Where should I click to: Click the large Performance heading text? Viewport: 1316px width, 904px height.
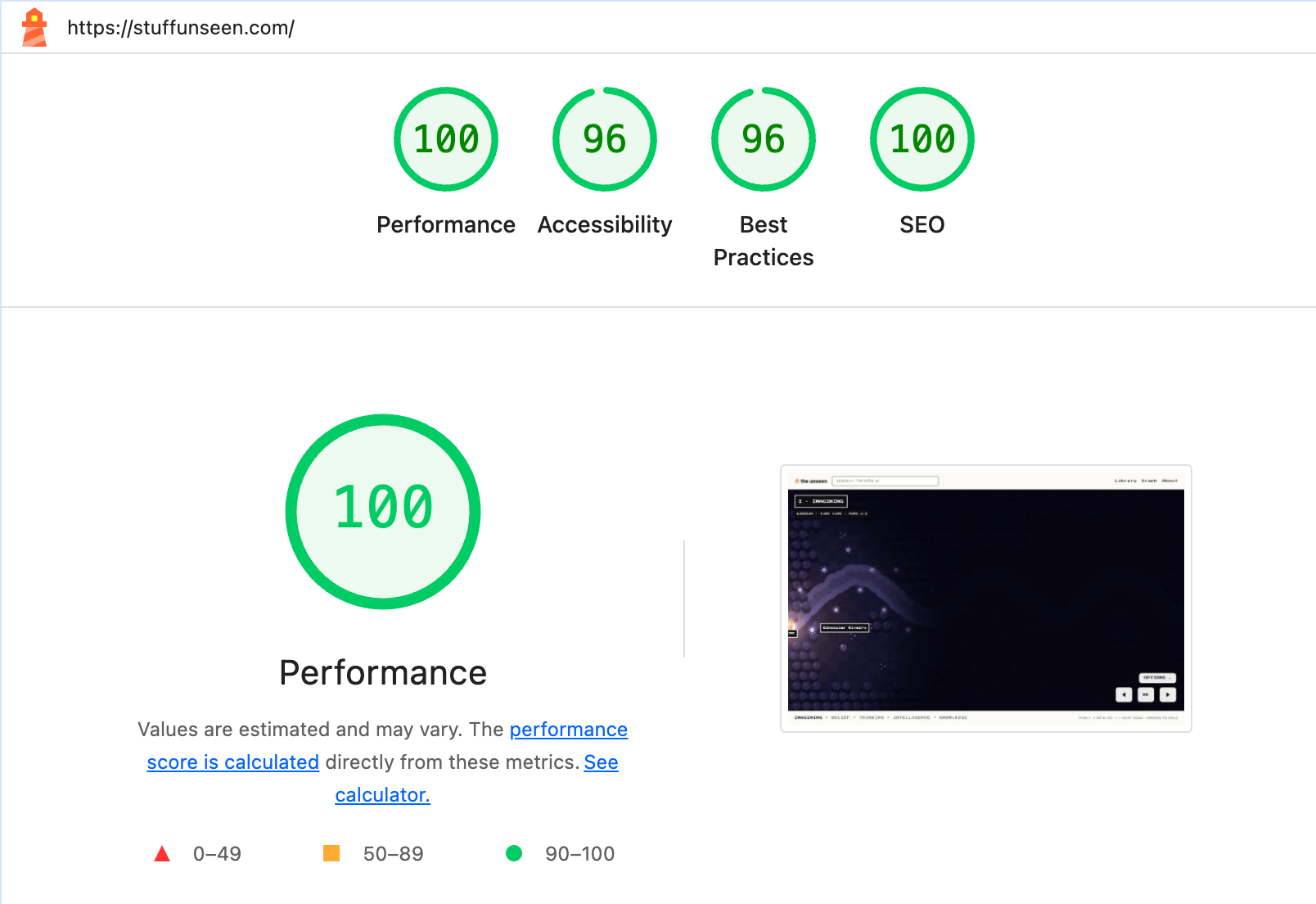coord(383,673)
